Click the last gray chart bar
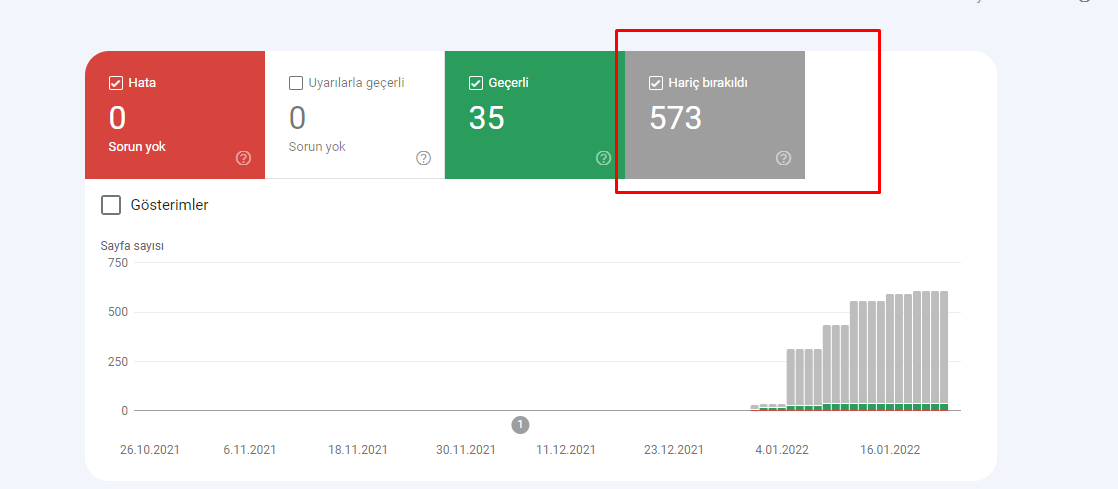 pyautogui.click(x=944, y=347)
